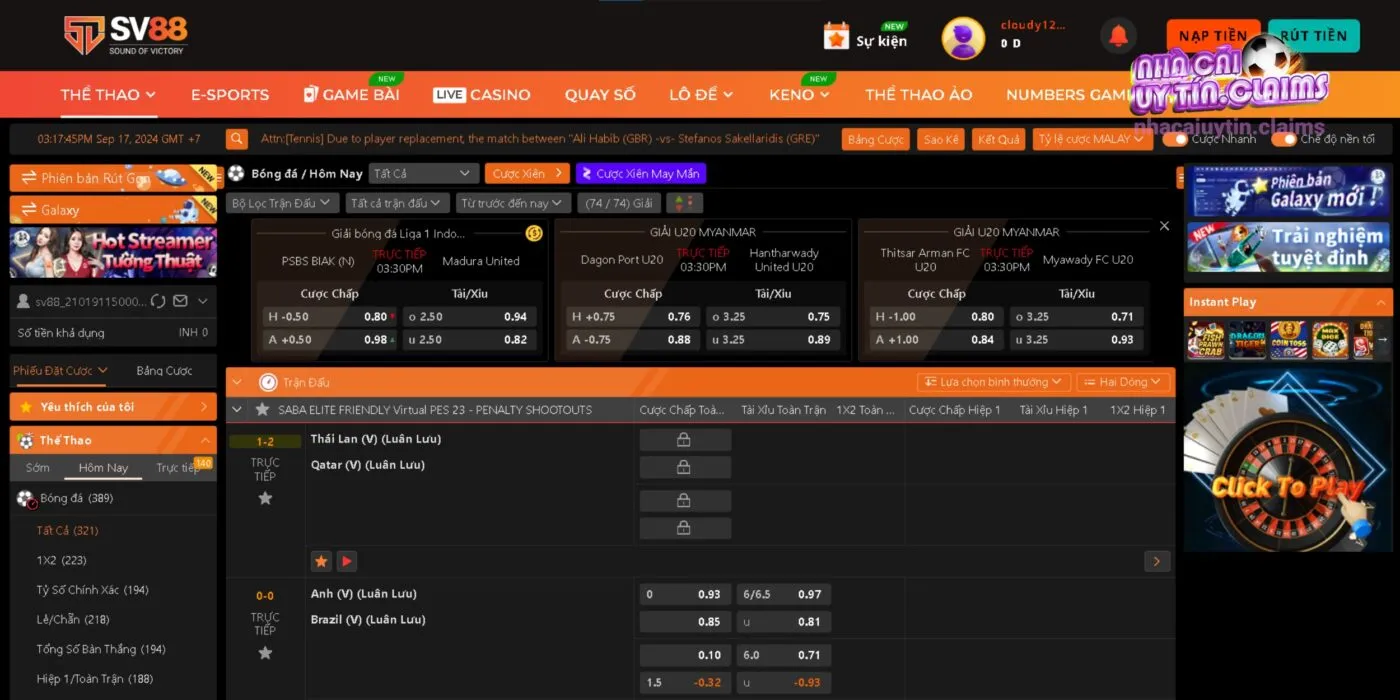Open the E-SPORTS menu item

point(230,95)
